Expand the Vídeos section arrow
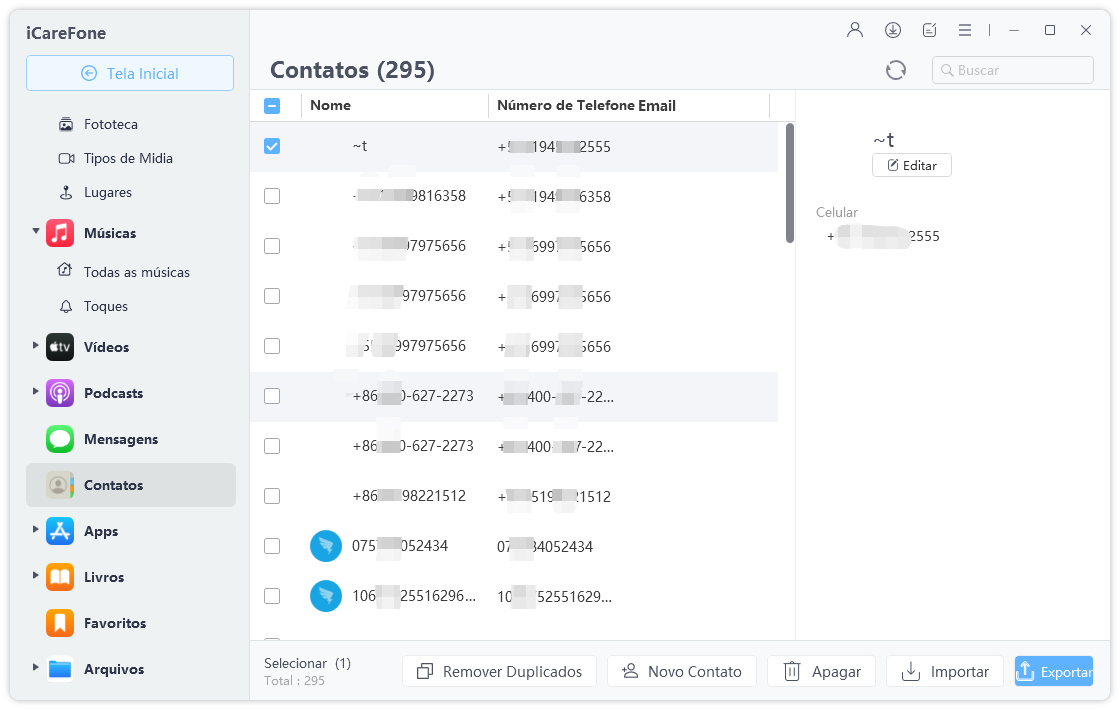The image size is (1120, 710). coord(36,346)
